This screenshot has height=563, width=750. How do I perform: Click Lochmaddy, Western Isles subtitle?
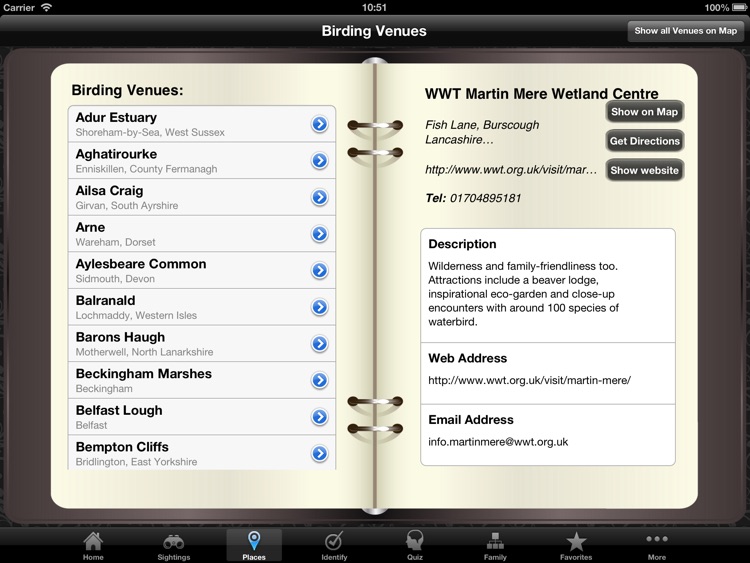(136, 315)
